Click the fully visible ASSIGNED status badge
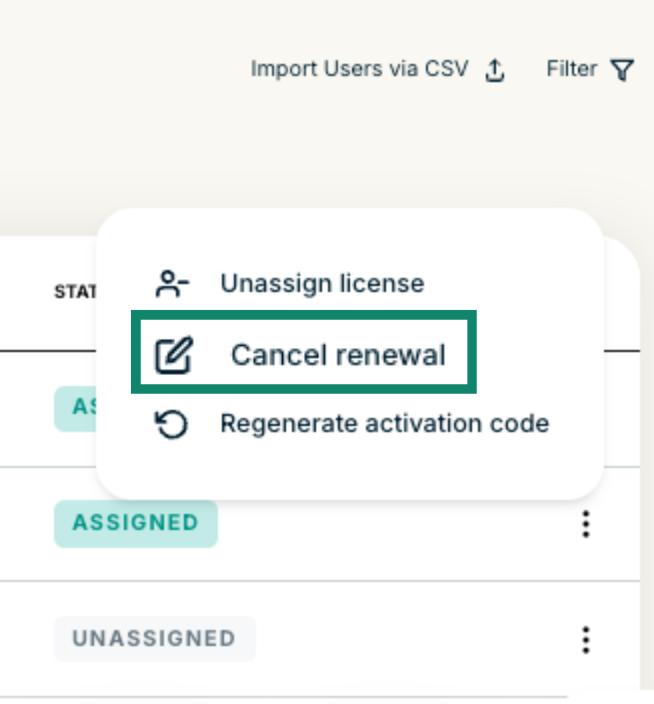This screenshot has height=704, width=654. [x=135, y=523]
